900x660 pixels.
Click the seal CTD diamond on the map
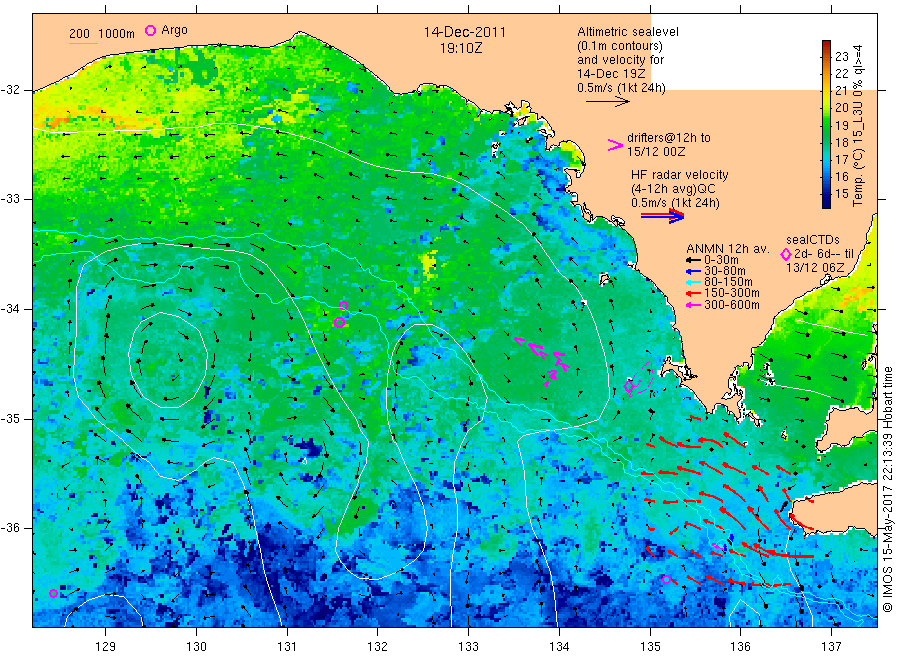[x=629, y=386]
